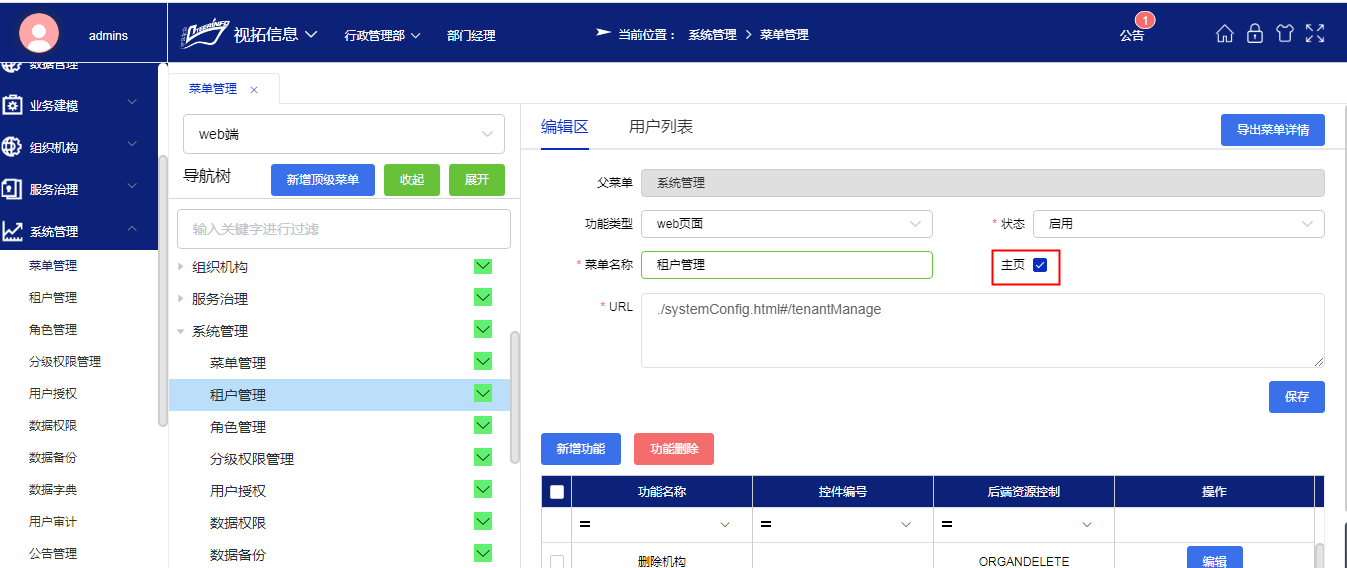Toggle the green checkbox for 数据权限 tree row
Image resolution: width=1347 pixels, height=568 pixels.
(483, 521)
